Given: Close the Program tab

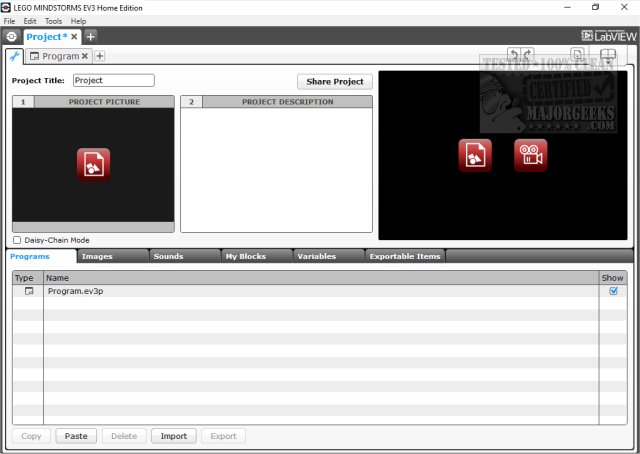Looking at the screenshot, I should coord(85,56).
